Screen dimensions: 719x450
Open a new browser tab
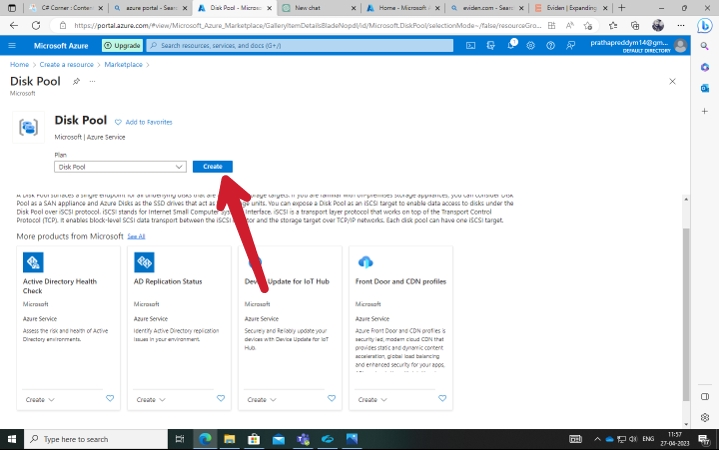tap(621, 8)
